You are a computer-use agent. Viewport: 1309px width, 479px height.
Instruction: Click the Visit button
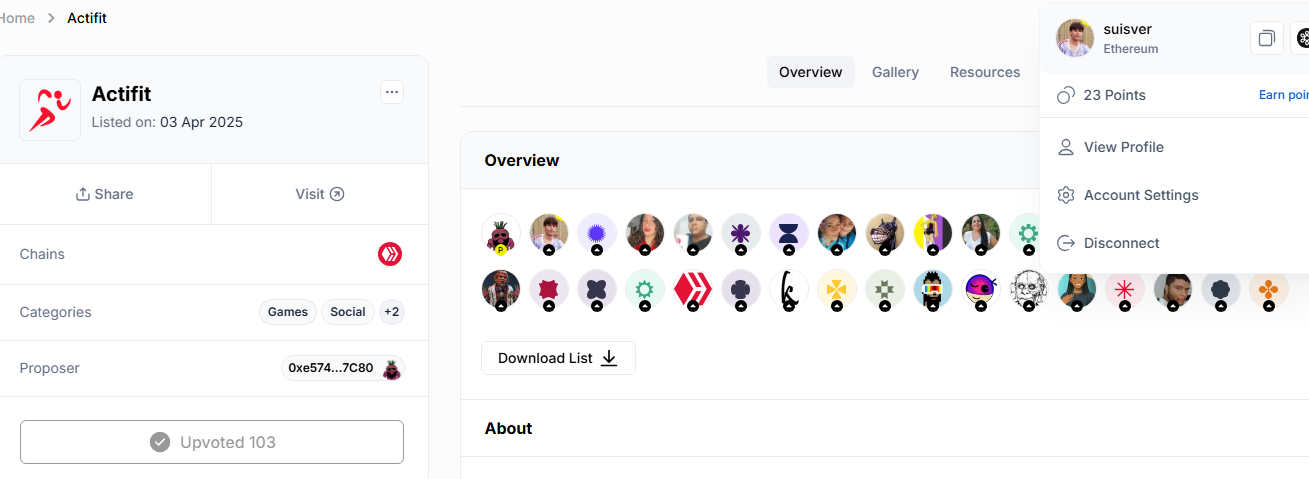coord(320,194)
